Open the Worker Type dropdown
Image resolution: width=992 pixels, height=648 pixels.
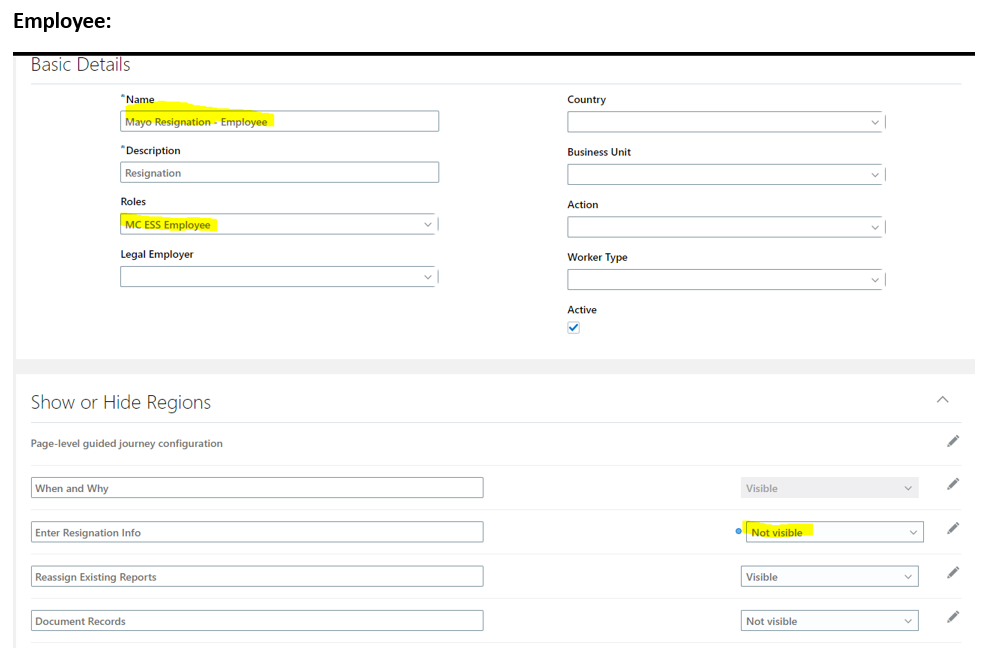(x=725, y=279)
